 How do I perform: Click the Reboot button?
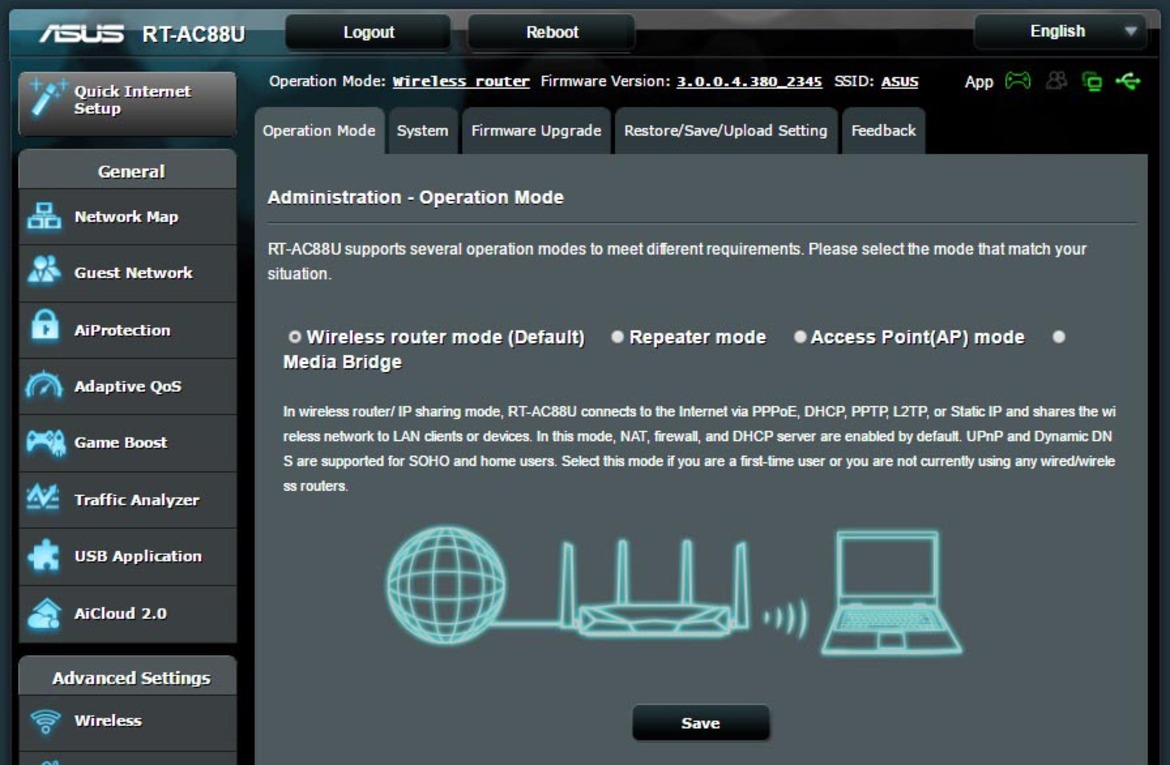[551, 32]
